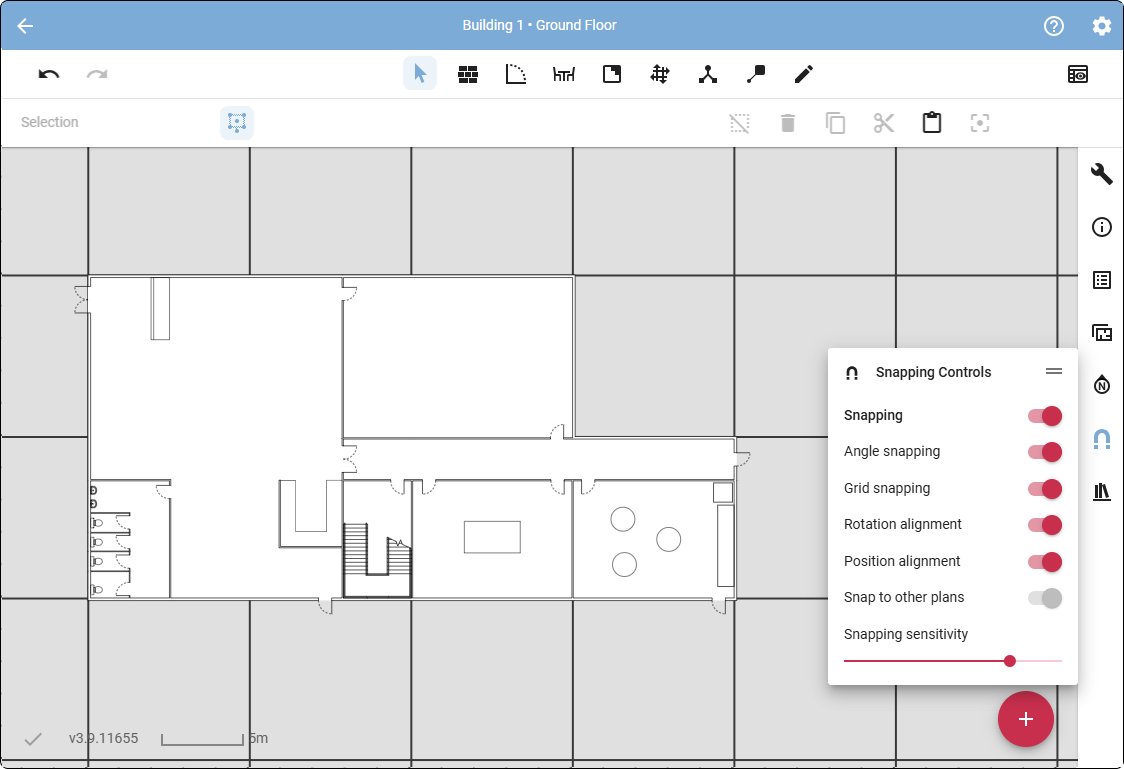Viewport: 1124px width, 769px height.
Task: Redo the last undone action
Action: (x=97, y=75)
